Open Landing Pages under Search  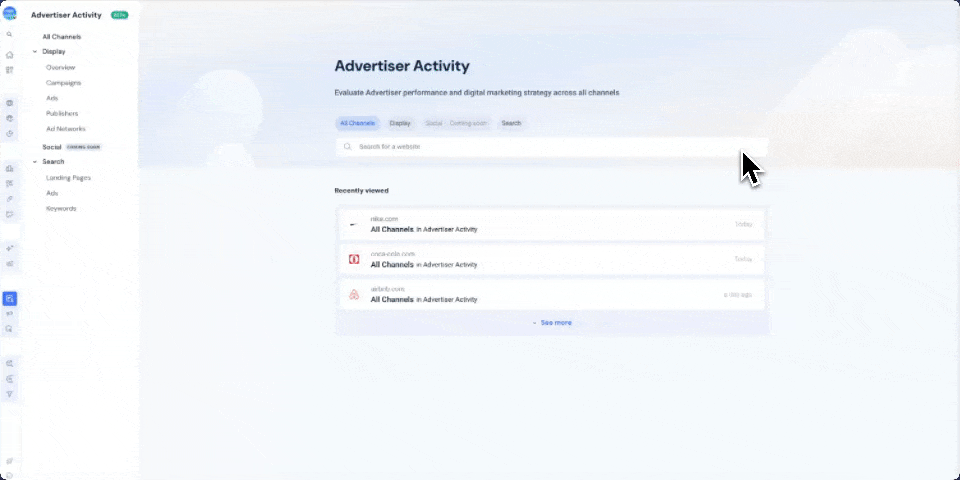tap(69, 178)
